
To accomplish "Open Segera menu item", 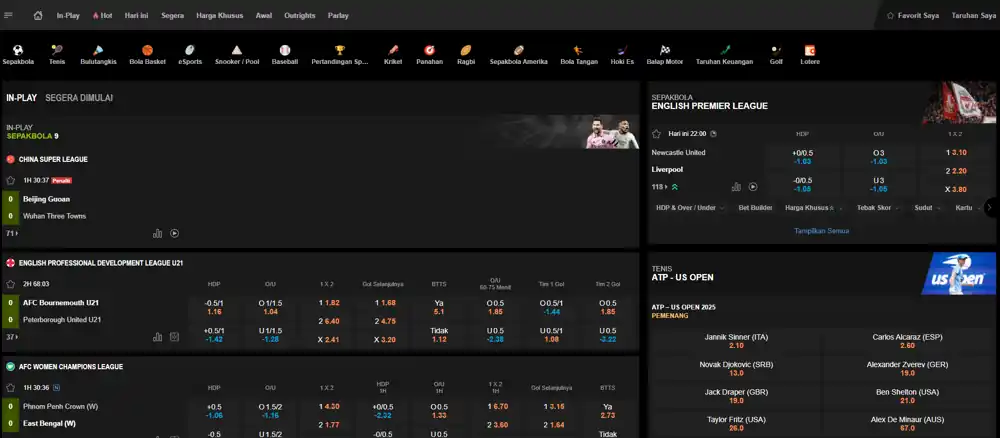I will [x=173, y=15].
